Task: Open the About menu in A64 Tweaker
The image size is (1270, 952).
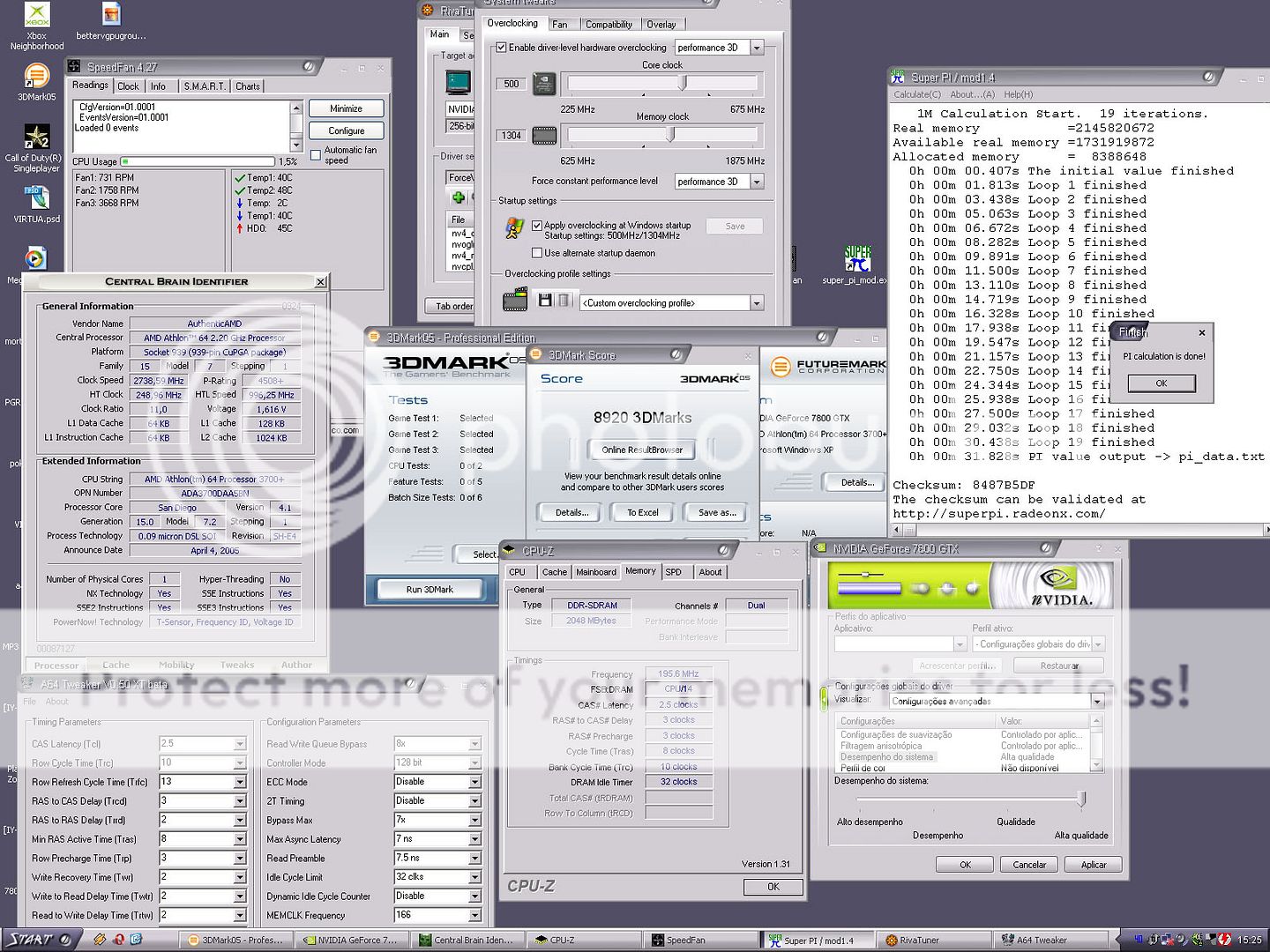Action: 56,702
